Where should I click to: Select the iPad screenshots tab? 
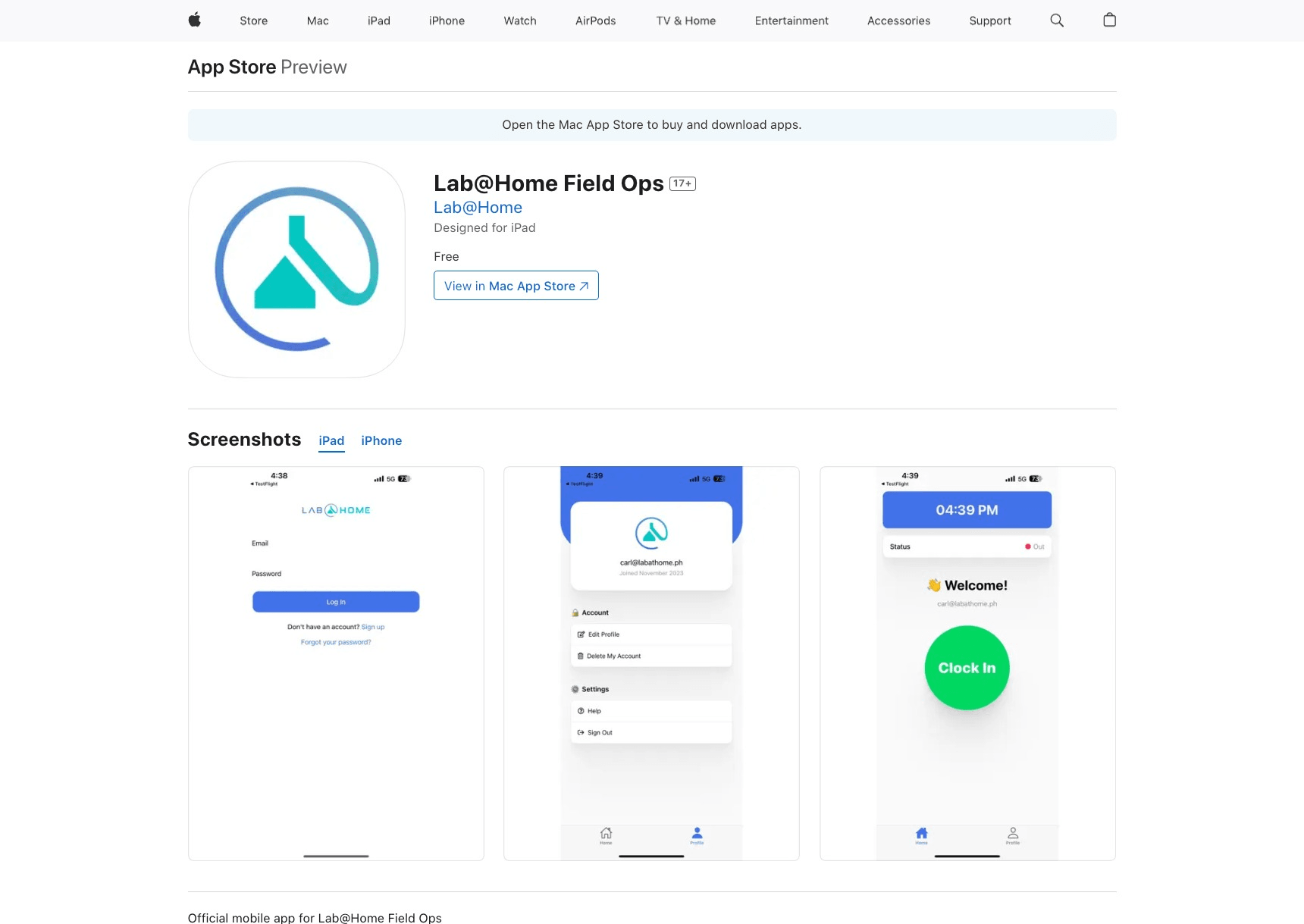pos(331,440)
